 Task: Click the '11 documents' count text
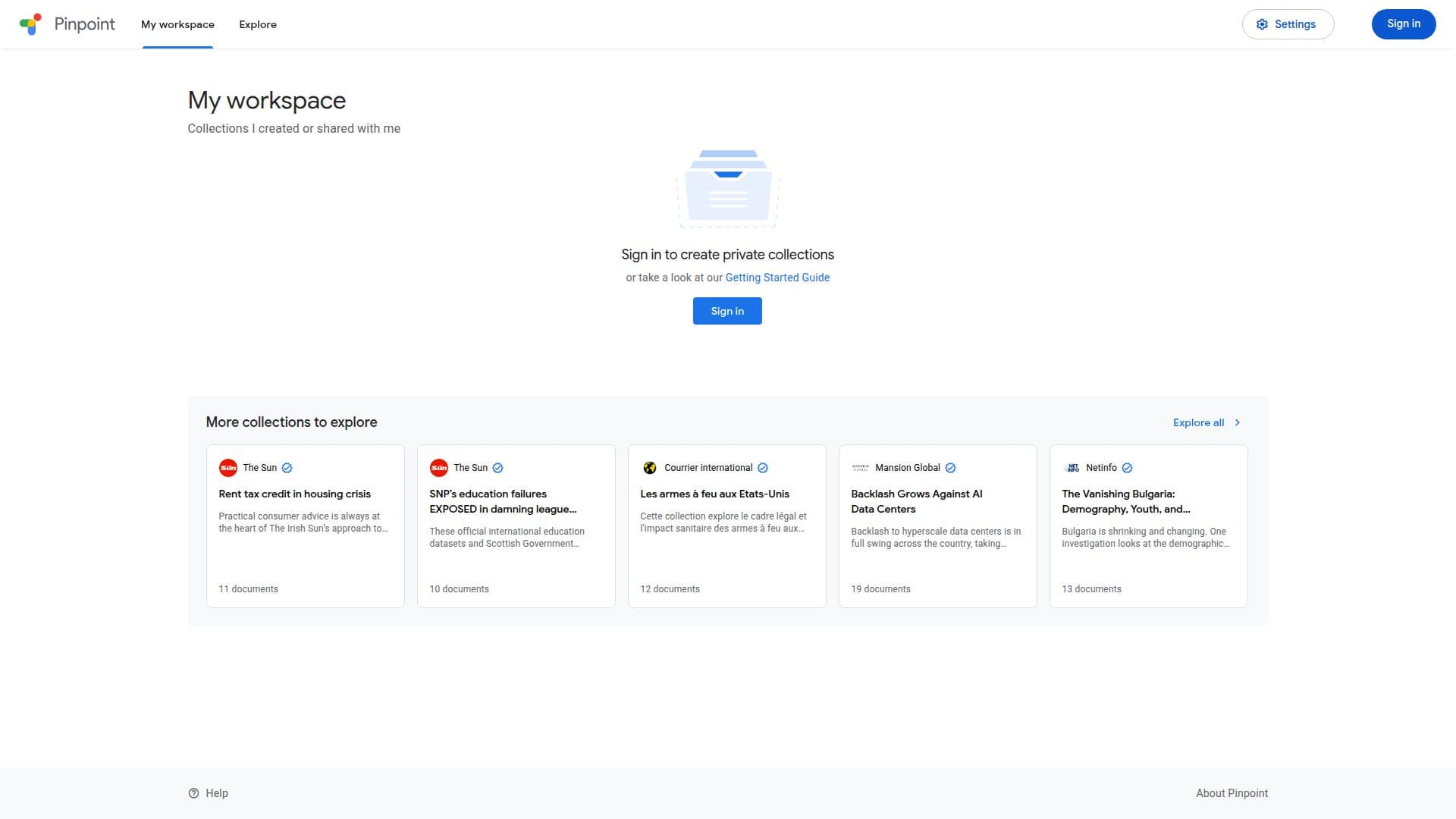pyautogui.click(x=248, y=589)
